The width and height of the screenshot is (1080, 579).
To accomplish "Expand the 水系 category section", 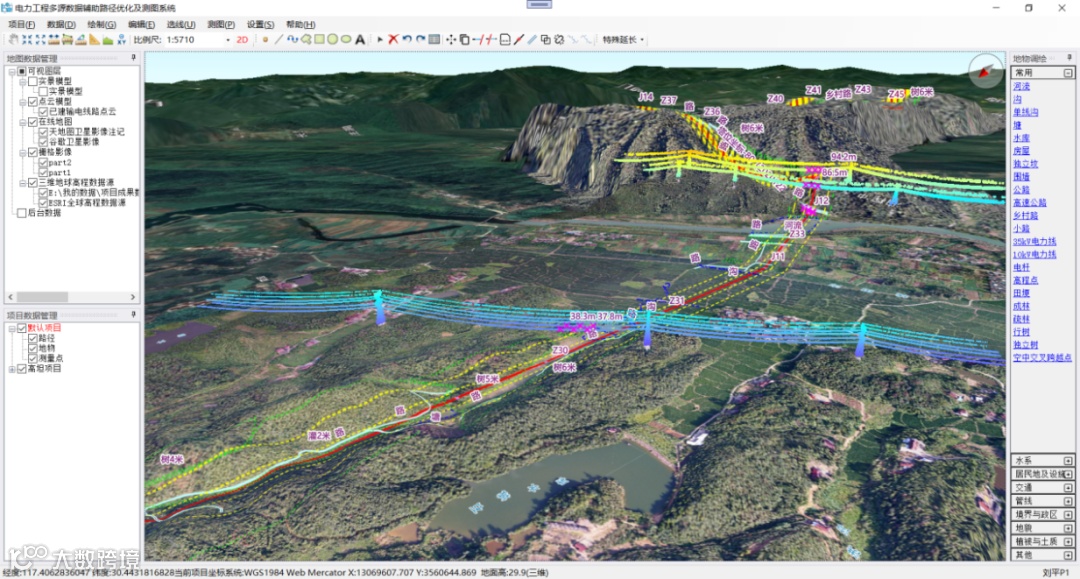I will pyautogui.click(x=1068, y=461).
